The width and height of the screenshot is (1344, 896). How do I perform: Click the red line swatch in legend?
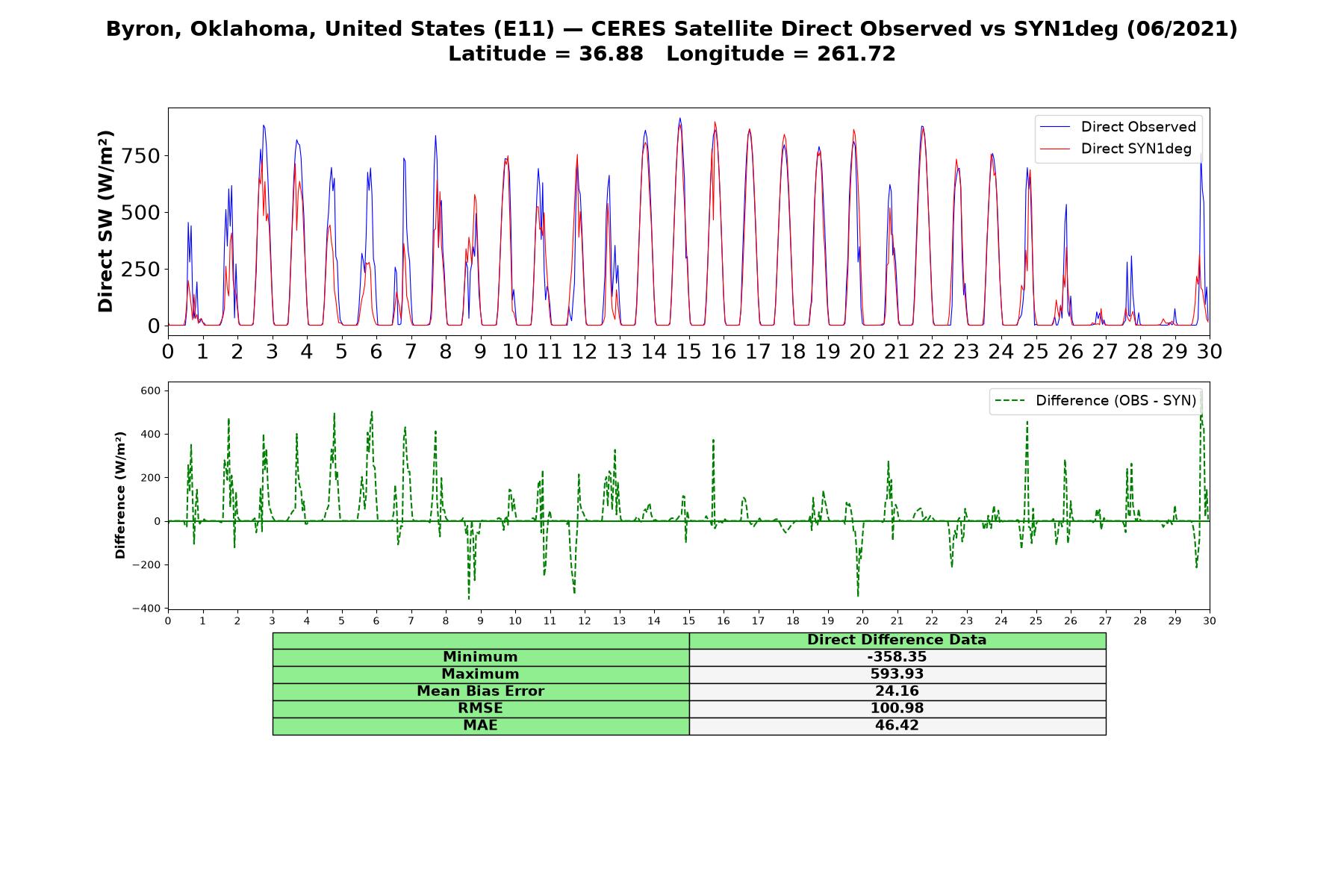1054,149
